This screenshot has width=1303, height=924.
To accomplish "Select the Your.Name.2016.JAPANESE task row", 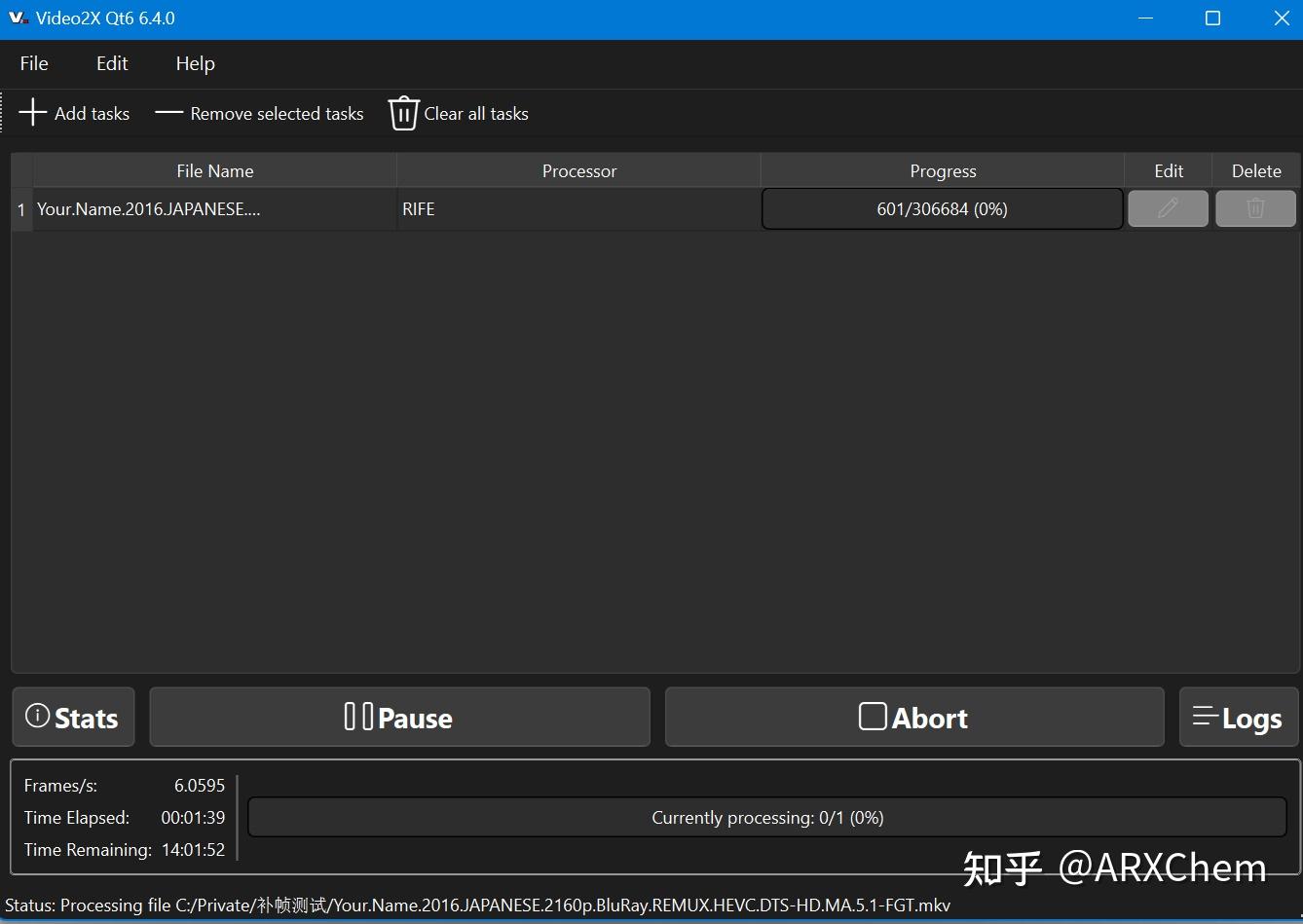I will click(148, 208).
